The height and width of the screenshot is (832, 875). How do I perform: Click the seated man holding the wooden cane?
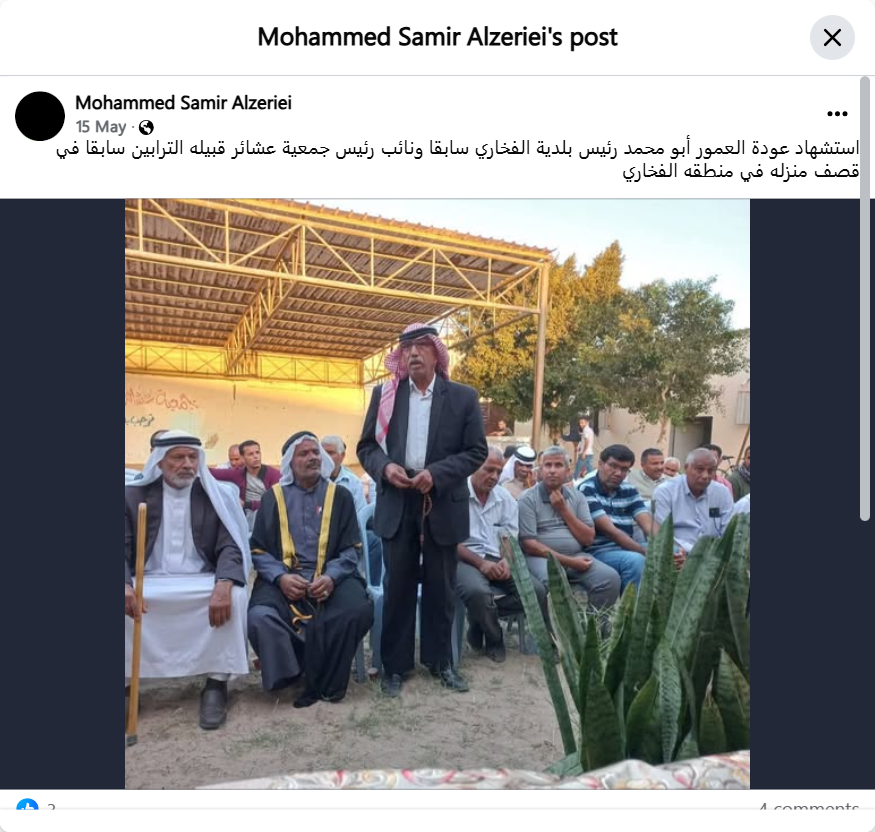(187, 575)
